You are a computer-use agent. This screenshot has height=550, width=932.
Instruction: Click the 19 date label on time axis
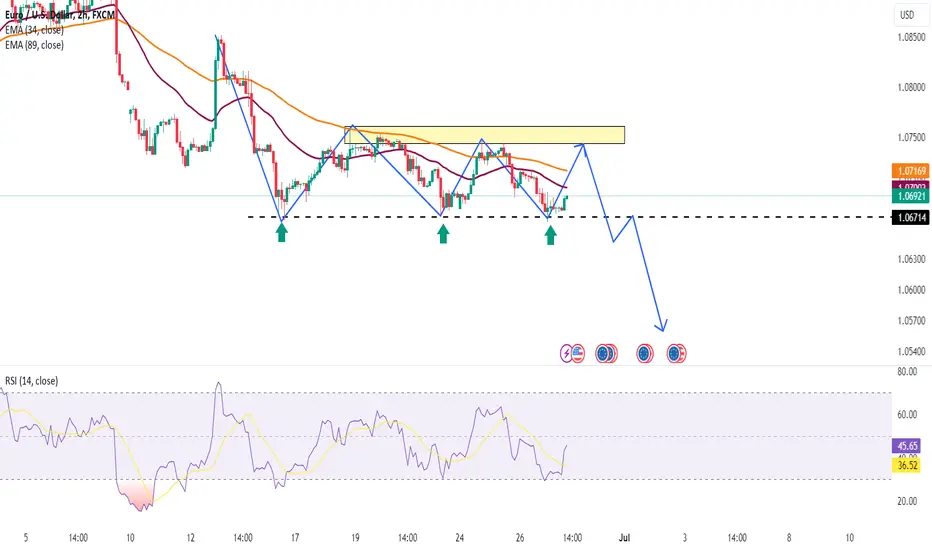coord(355,538)
